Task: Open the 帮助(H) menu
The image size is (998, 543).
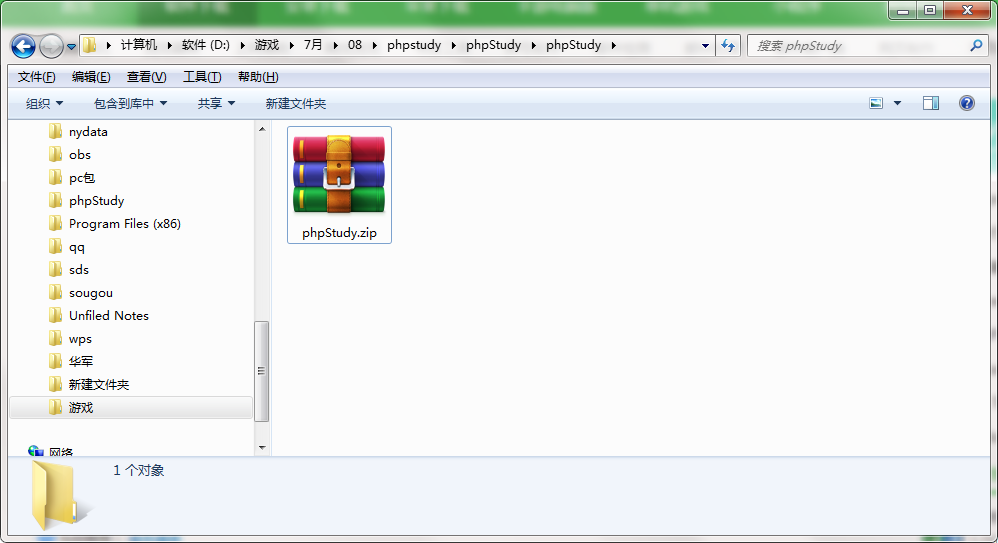Action: click(258, 77)
